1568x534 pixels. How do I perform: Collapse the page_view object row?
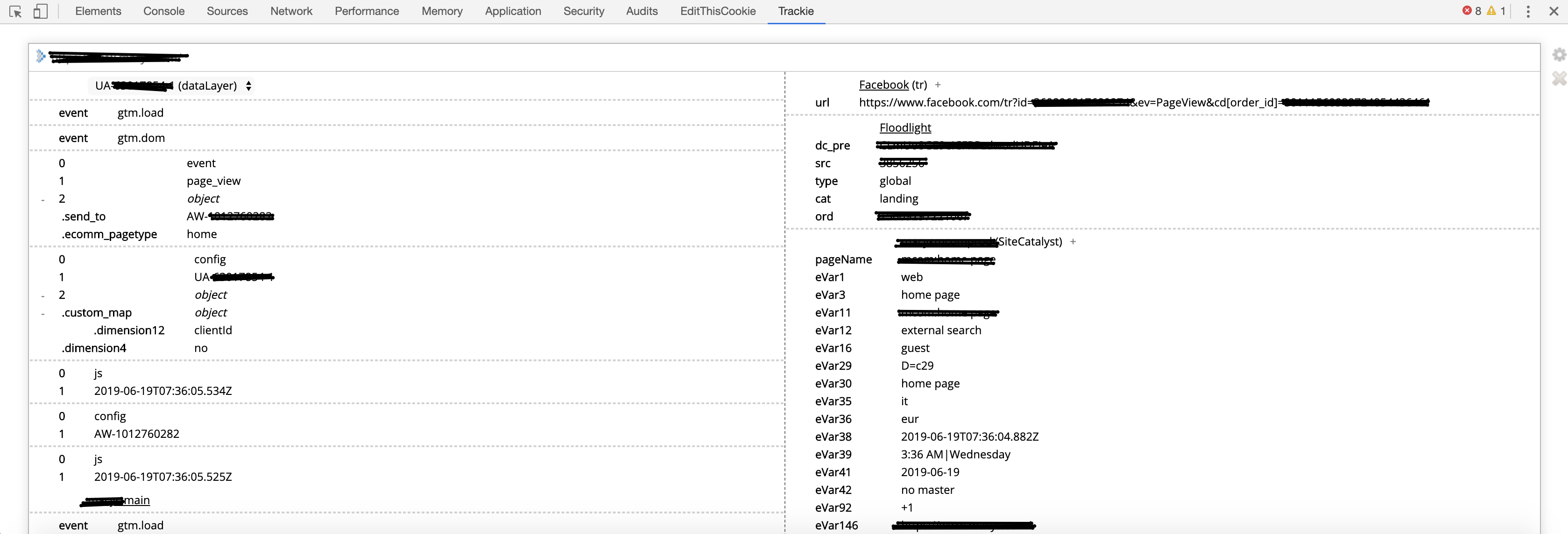pyautogui.click(x=42, y=199)
